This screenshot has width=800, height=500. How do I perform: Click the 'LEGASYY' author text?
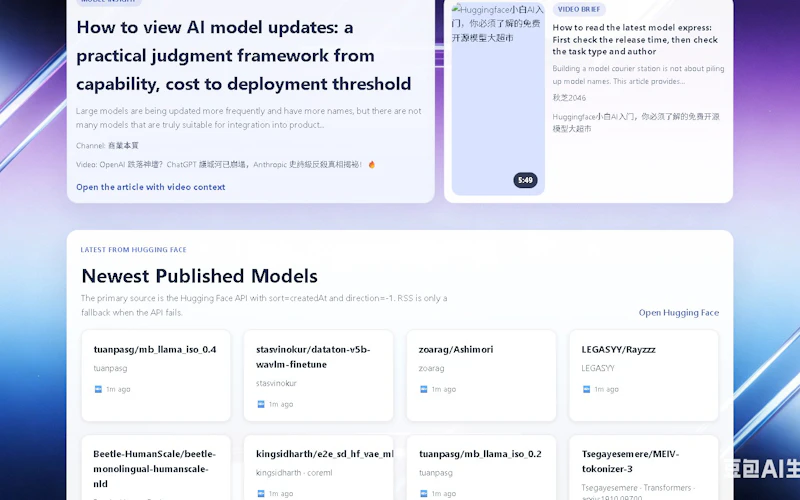click(598, 368)
